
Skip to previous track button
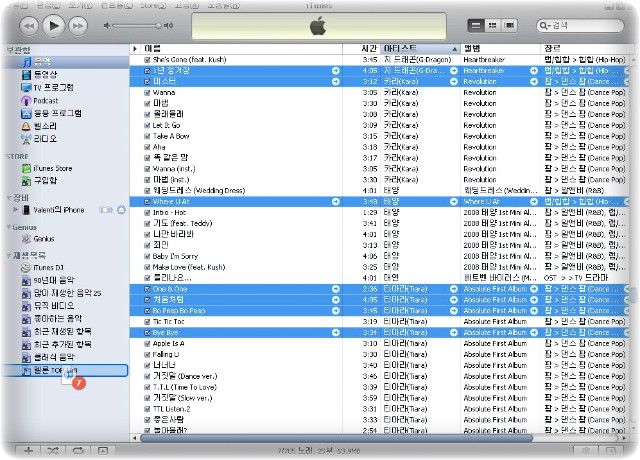[29, 26]
